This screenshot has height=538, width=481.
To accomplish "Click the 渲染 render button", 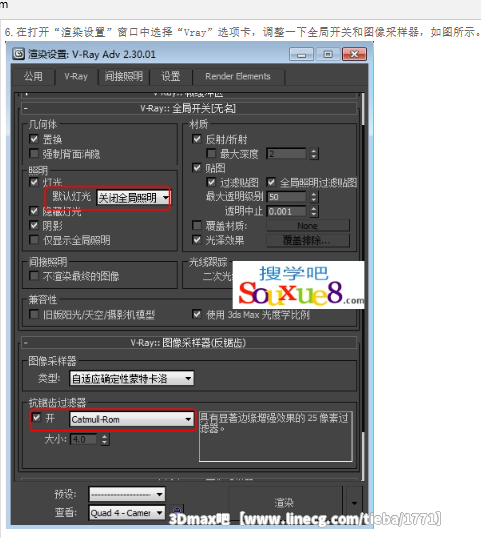I will click(285, 503).
